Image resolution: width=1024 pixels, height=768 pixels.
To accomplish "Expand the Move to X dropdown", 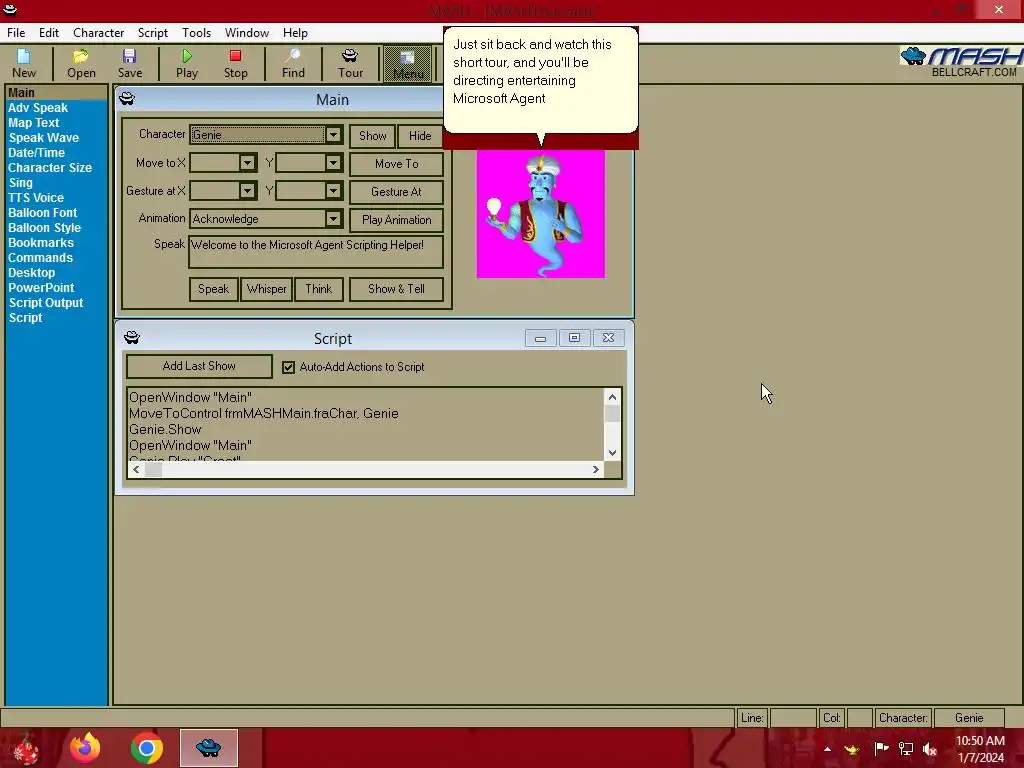I will click(247, 163).
